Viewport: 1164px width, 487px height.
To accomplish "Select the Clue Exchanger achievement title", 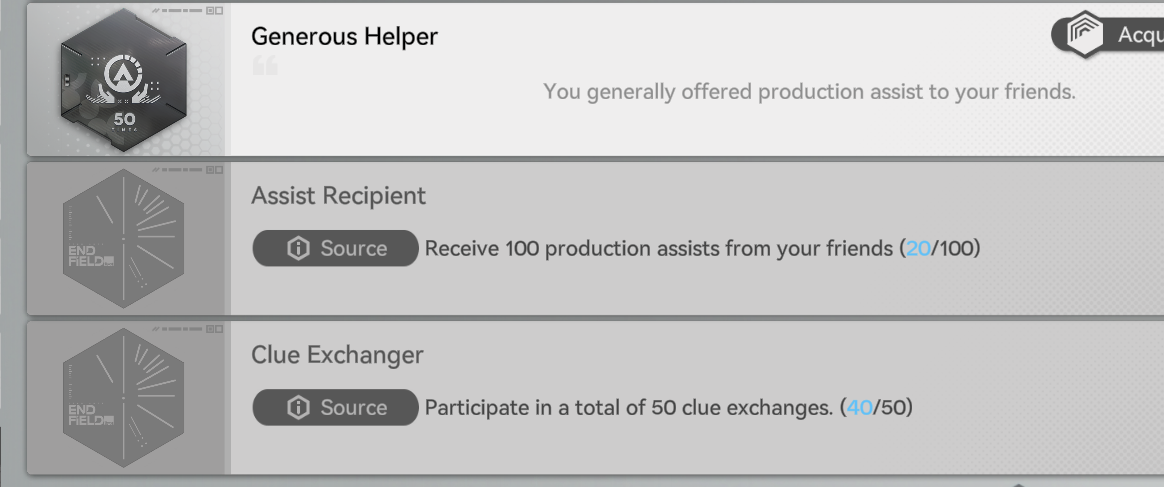I will 337,355.
